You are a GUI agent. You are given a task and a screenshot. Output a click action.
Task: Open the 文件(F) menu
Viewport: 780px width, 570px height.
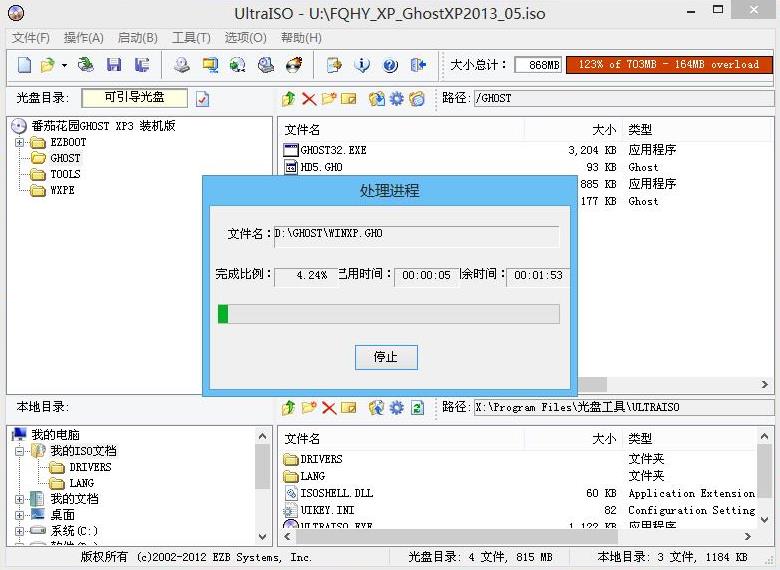click(31, 38)
